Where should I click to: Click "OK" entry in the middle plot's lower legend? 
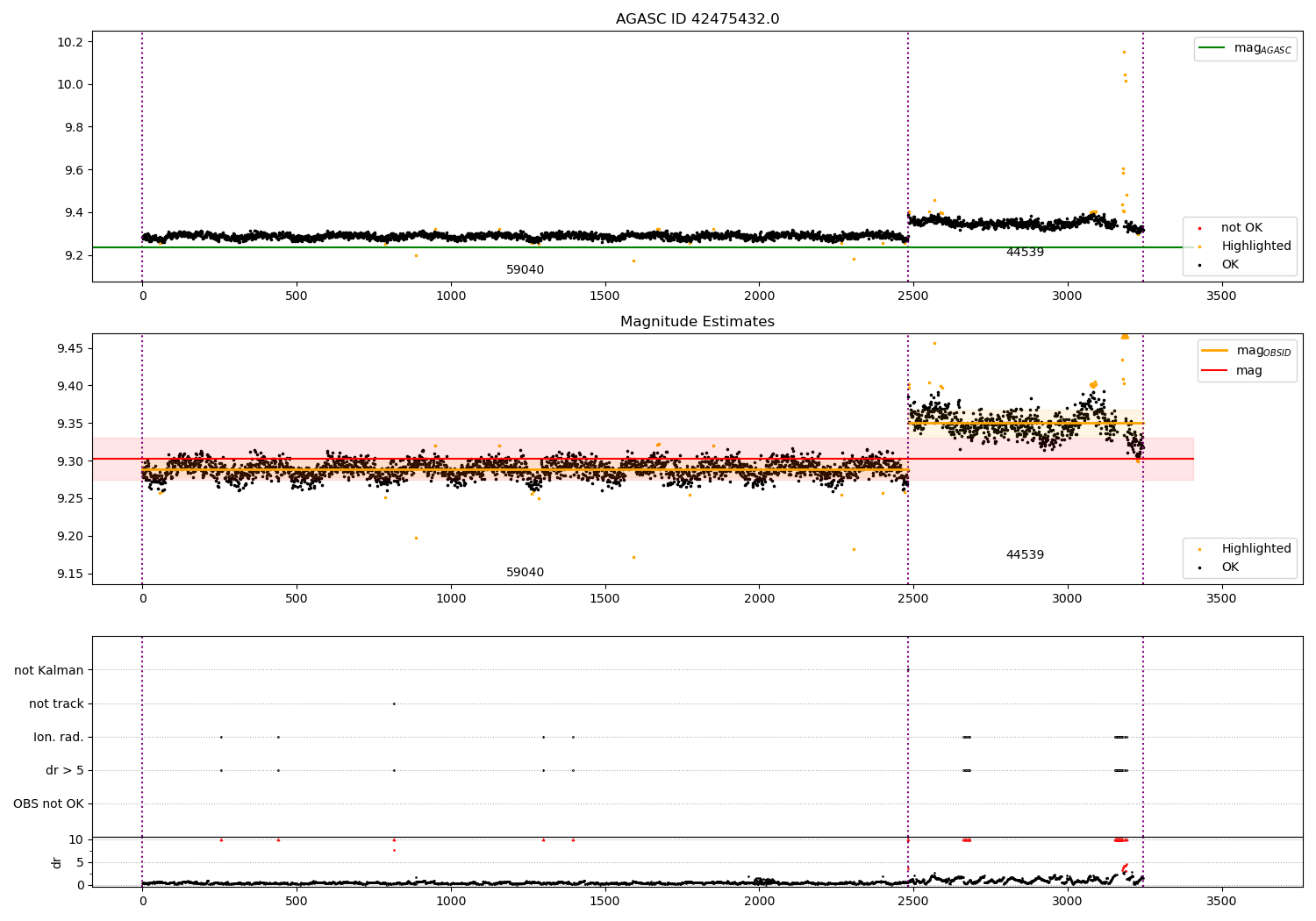(1230, 568)
